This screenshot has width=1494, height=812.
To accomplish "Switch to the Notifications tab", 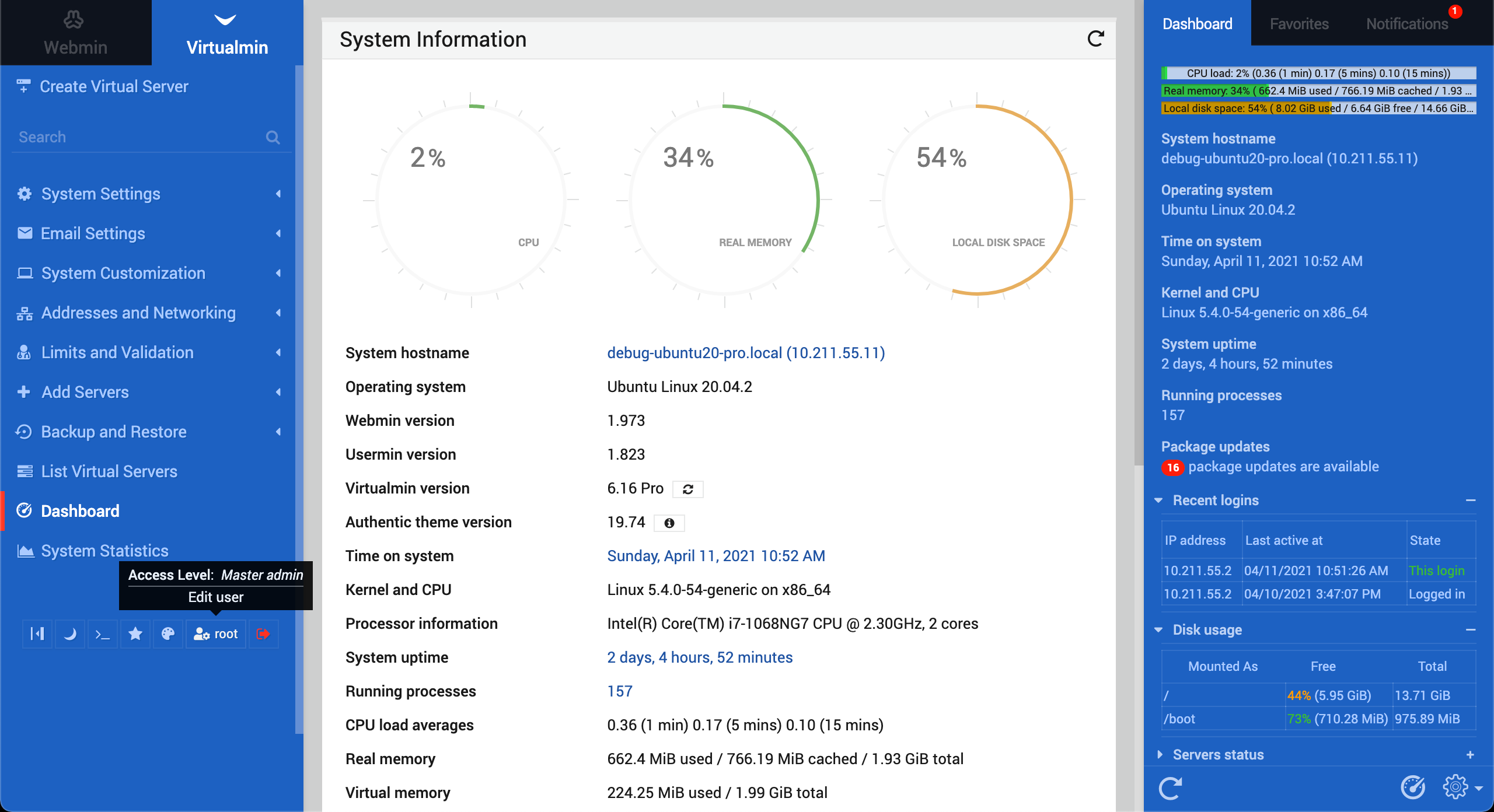I will coord(1406,24).
